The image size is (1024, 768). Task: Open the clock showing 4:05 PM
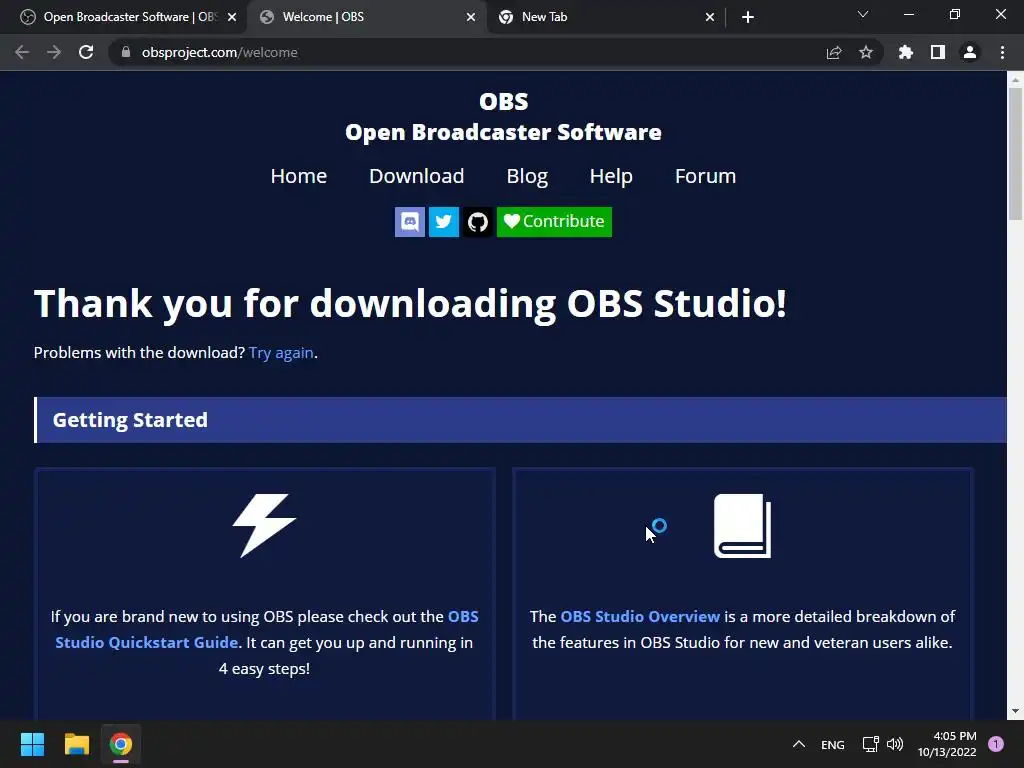tap(947, 744)
